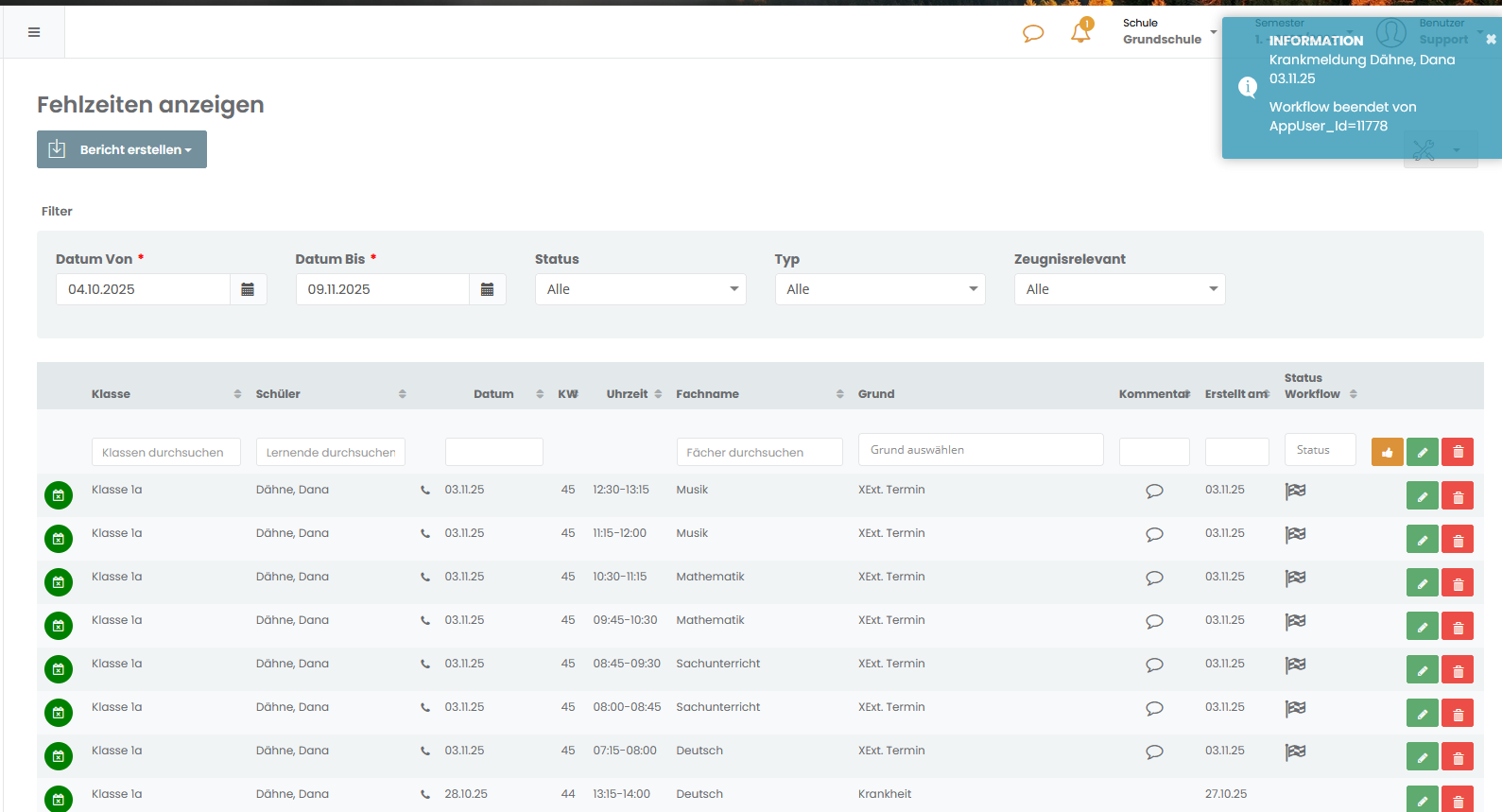Open the Typ filter dropdown

tap(880, 289)
